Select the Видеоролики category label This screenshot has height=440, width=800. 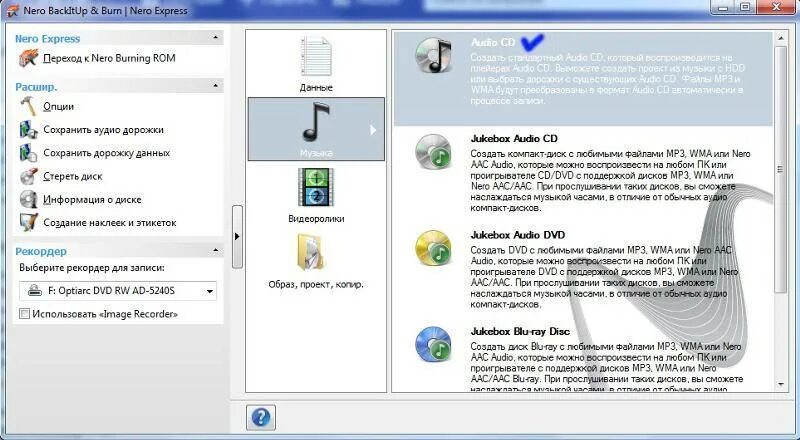click(316, 218)
